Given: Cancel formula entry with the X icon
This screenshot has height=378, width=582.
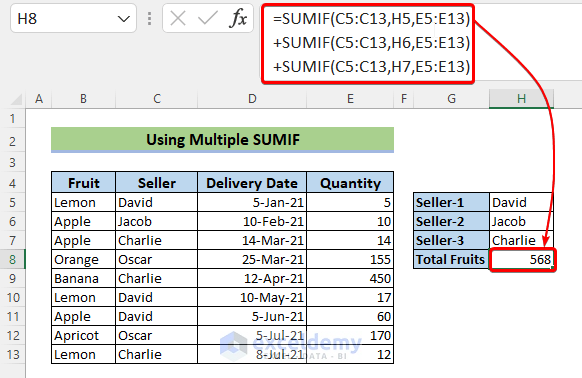Looking at the screenshot, I should click(178, 18).
